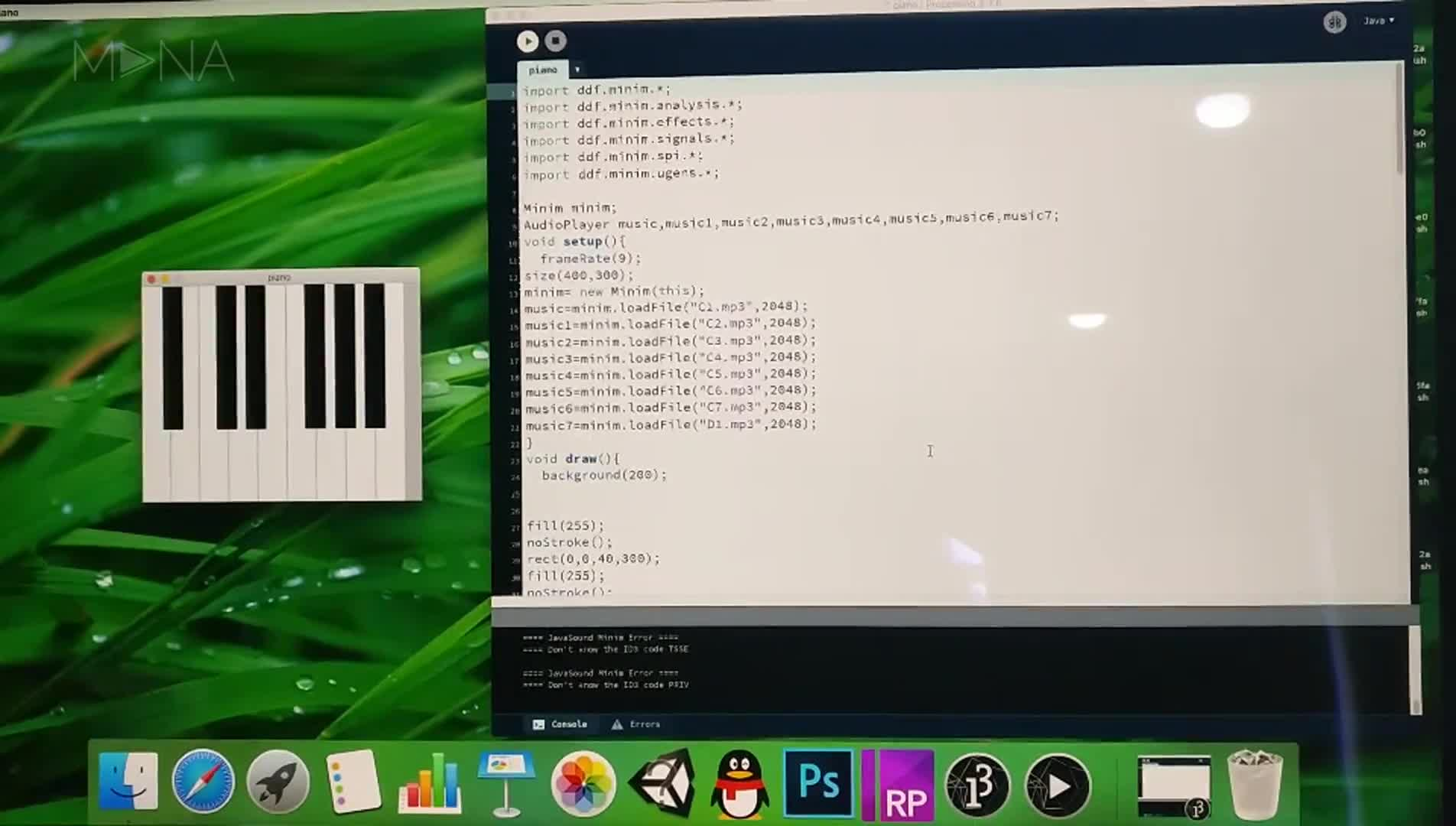The image size is (1456, 826).
Task: Open the Reminders app in the dock
Action: point(353,782)
